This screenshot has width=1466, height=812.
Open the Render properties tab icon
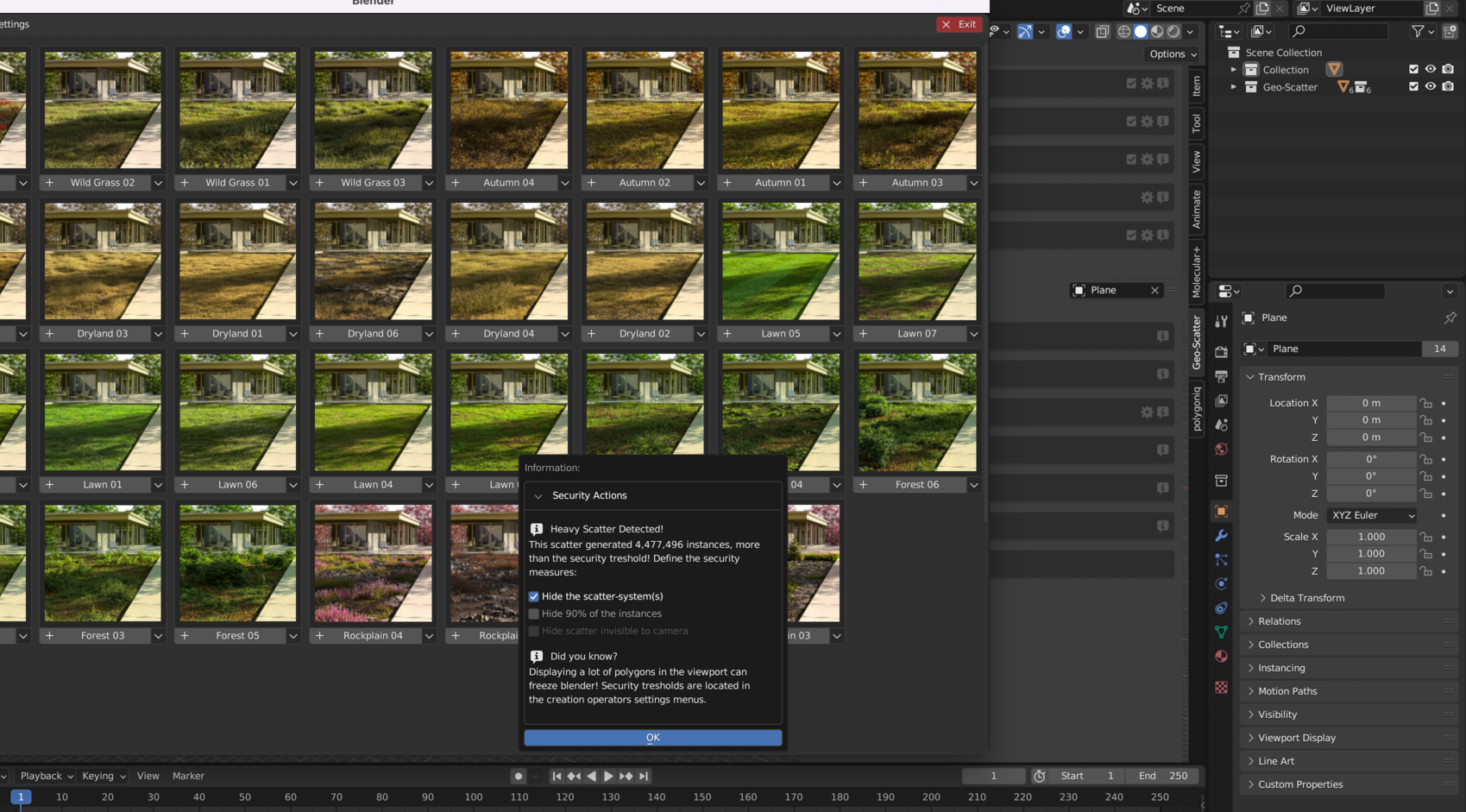coord(1221,352)
